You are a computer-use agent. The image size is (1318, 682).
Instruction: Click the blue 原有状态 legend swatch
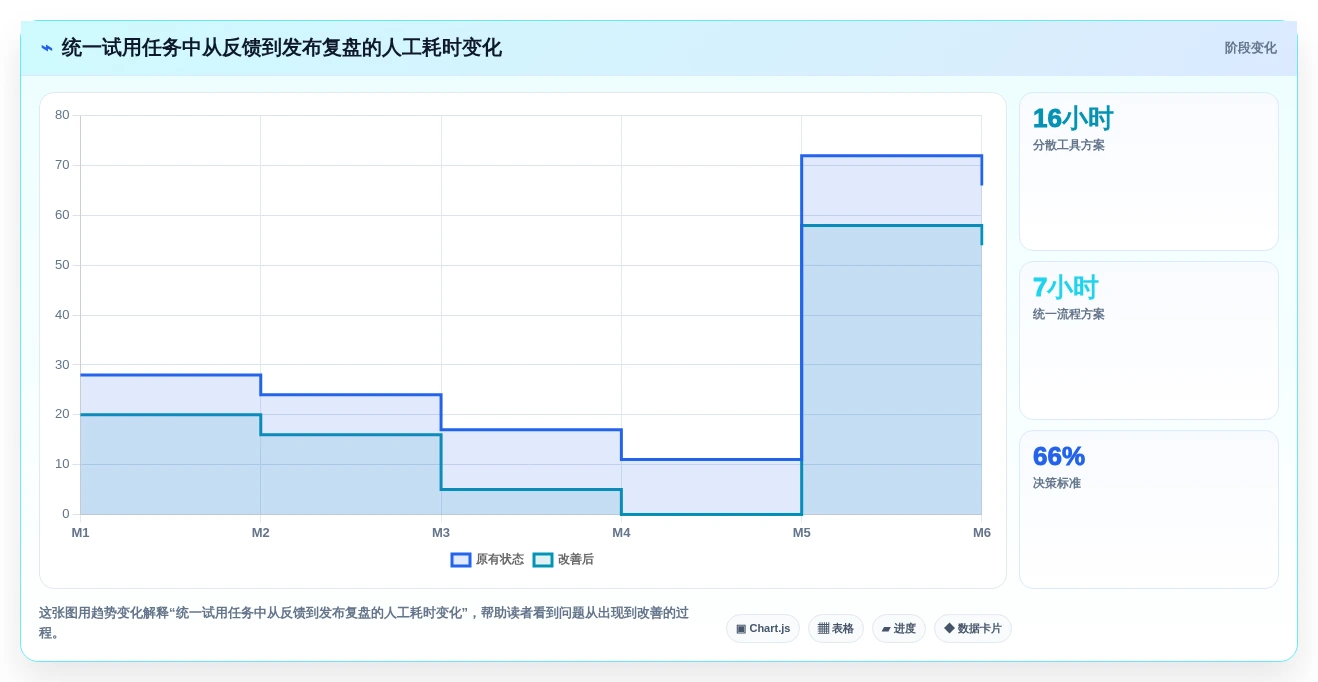click(461, 560)
